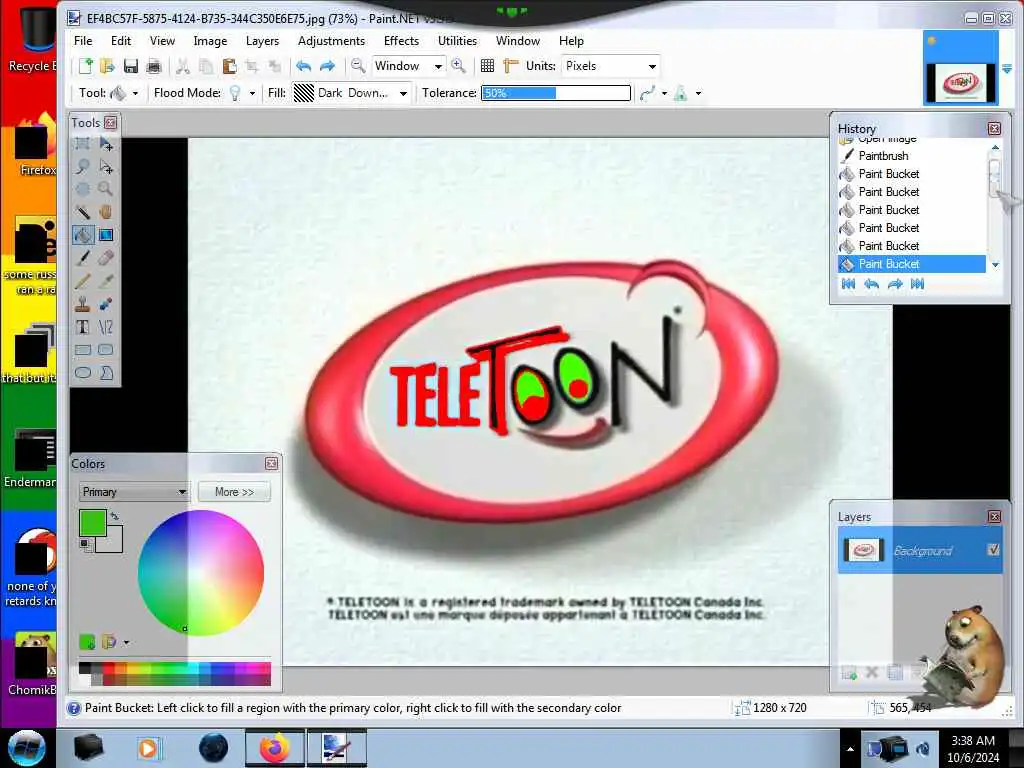The width and height of the screenshot is (1024, 768).
Task: Select the Eraser tool
Action: click(x=106, y=258)
